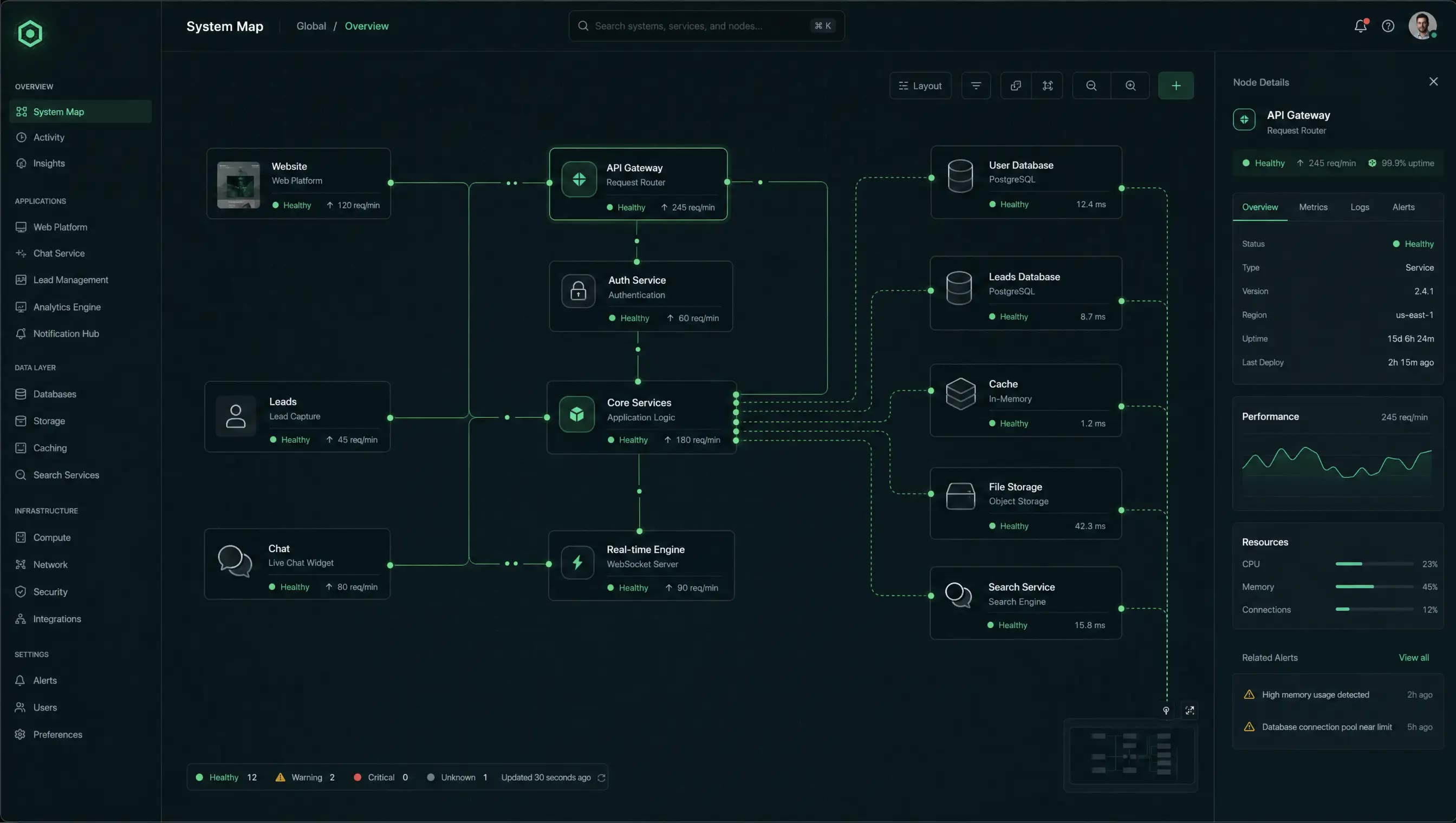1456x823 pixels.
Task: Open Databases in Data Layer
Action: point(80,395)
